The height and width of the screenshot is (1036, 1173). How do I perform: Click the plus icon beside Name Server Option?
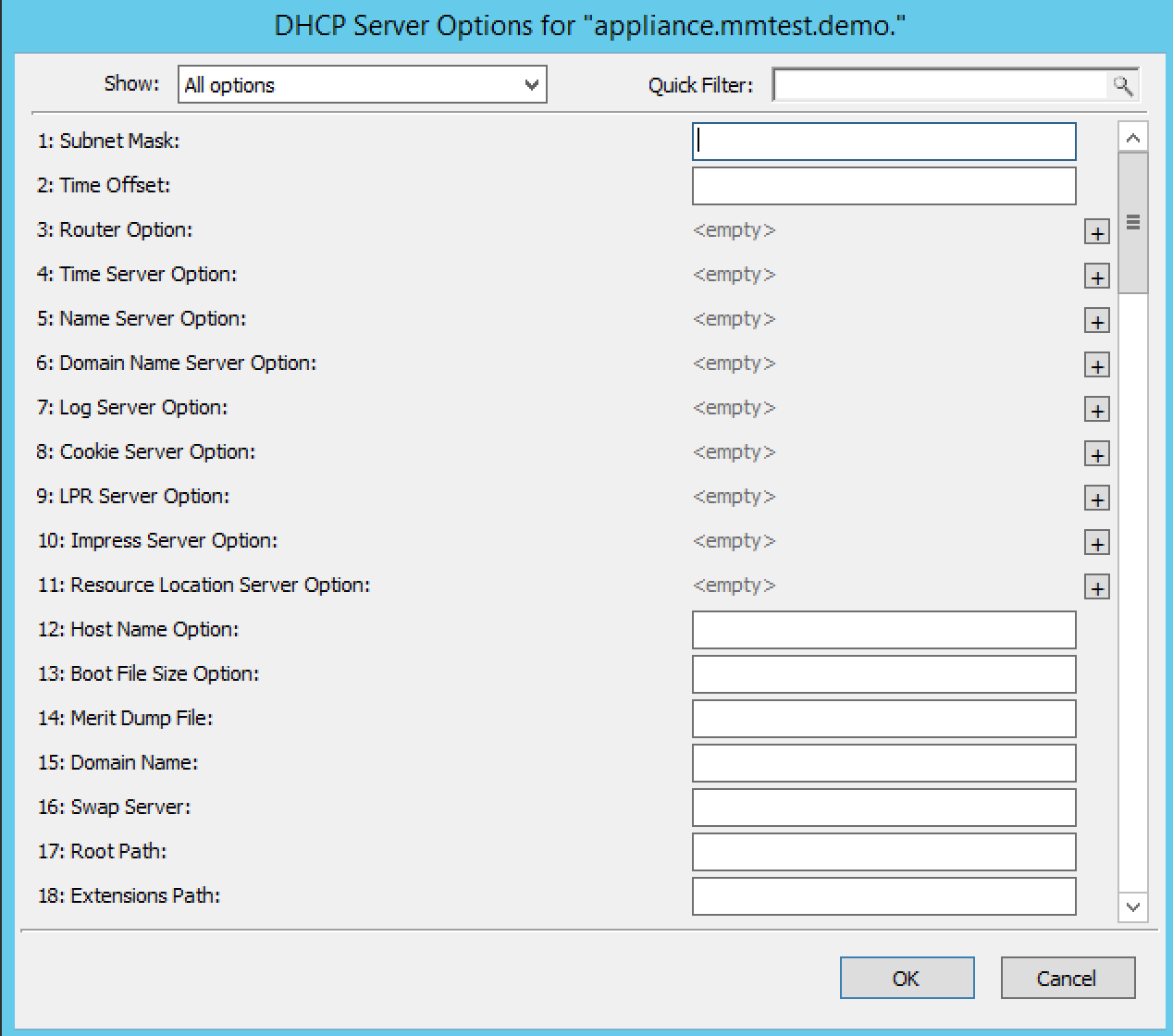(x=1096, y=321)
